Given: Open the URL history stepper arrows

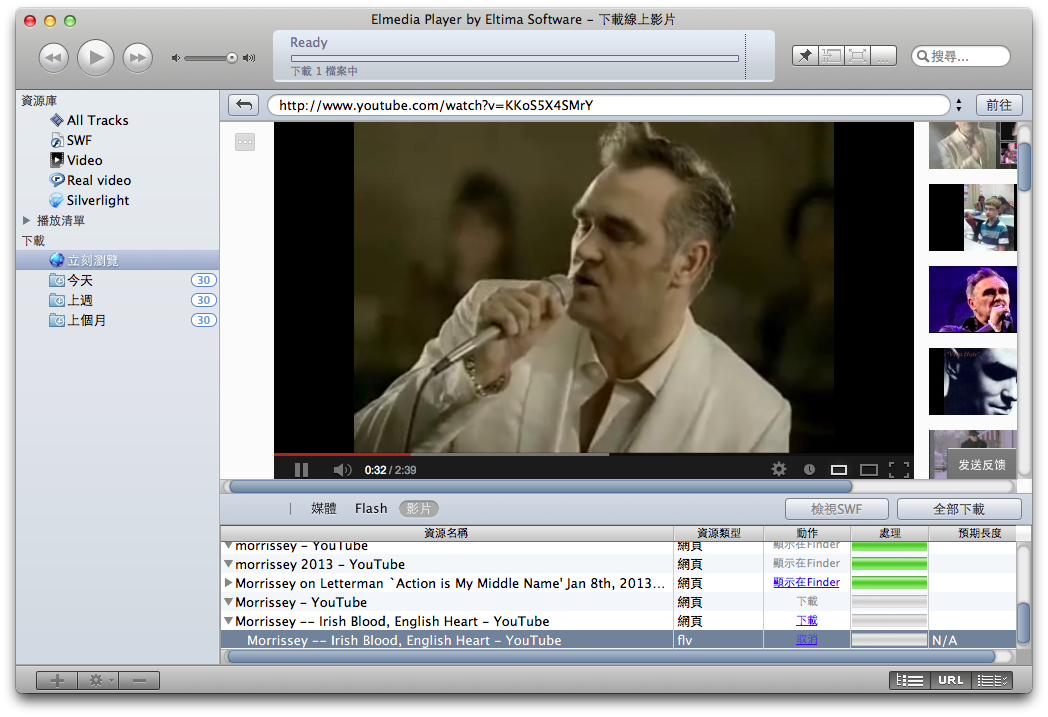Looking at the screenshot, I should tap(958, 105).
